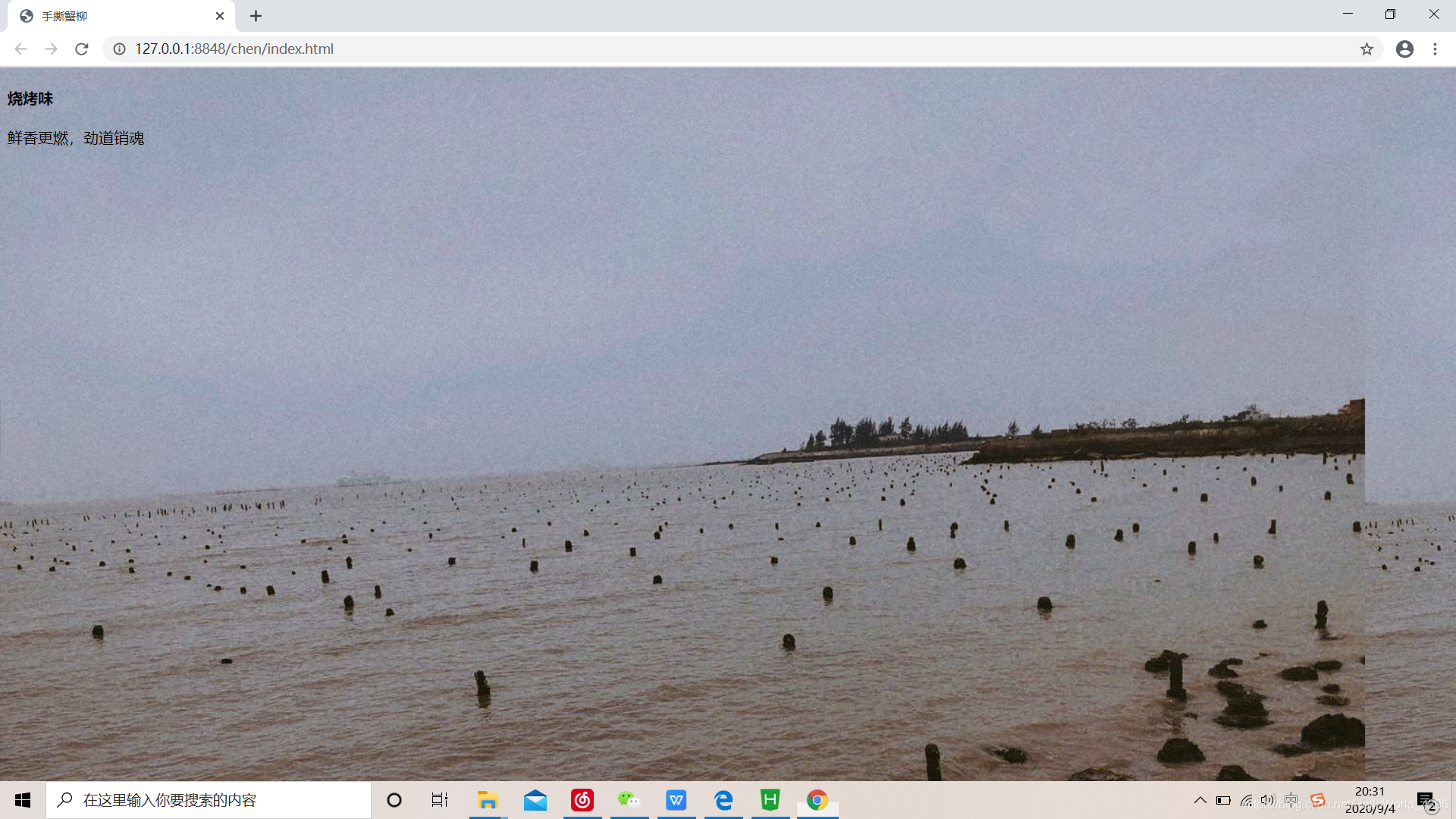The height and width of the screenshot is (819, 1456).
Task: Open the Chrome profile avatar menu
Action: tap(1404, 49)
